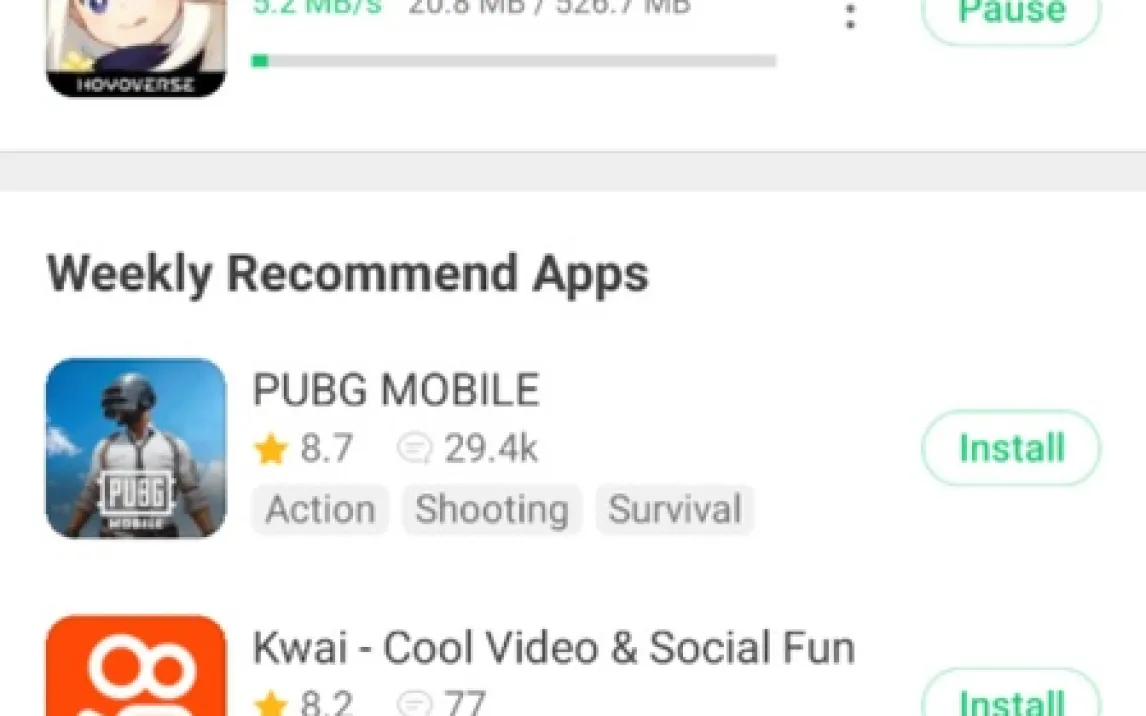The height and width of the screenshot is (716, 1146).
Task: Open the three-dot download options menu
Action: pos(850,16)
